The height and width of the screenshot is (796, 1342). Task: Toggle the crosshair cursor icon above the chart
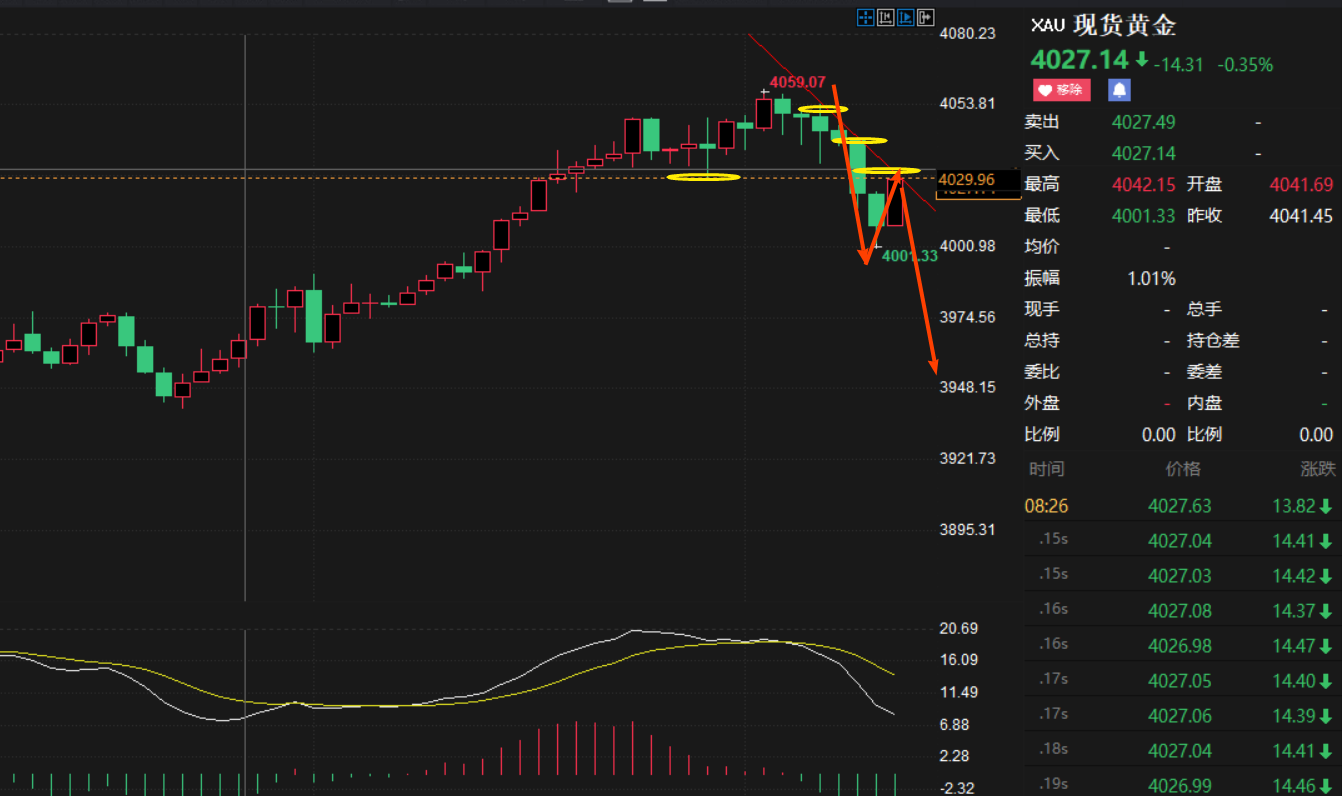[866, 17]
